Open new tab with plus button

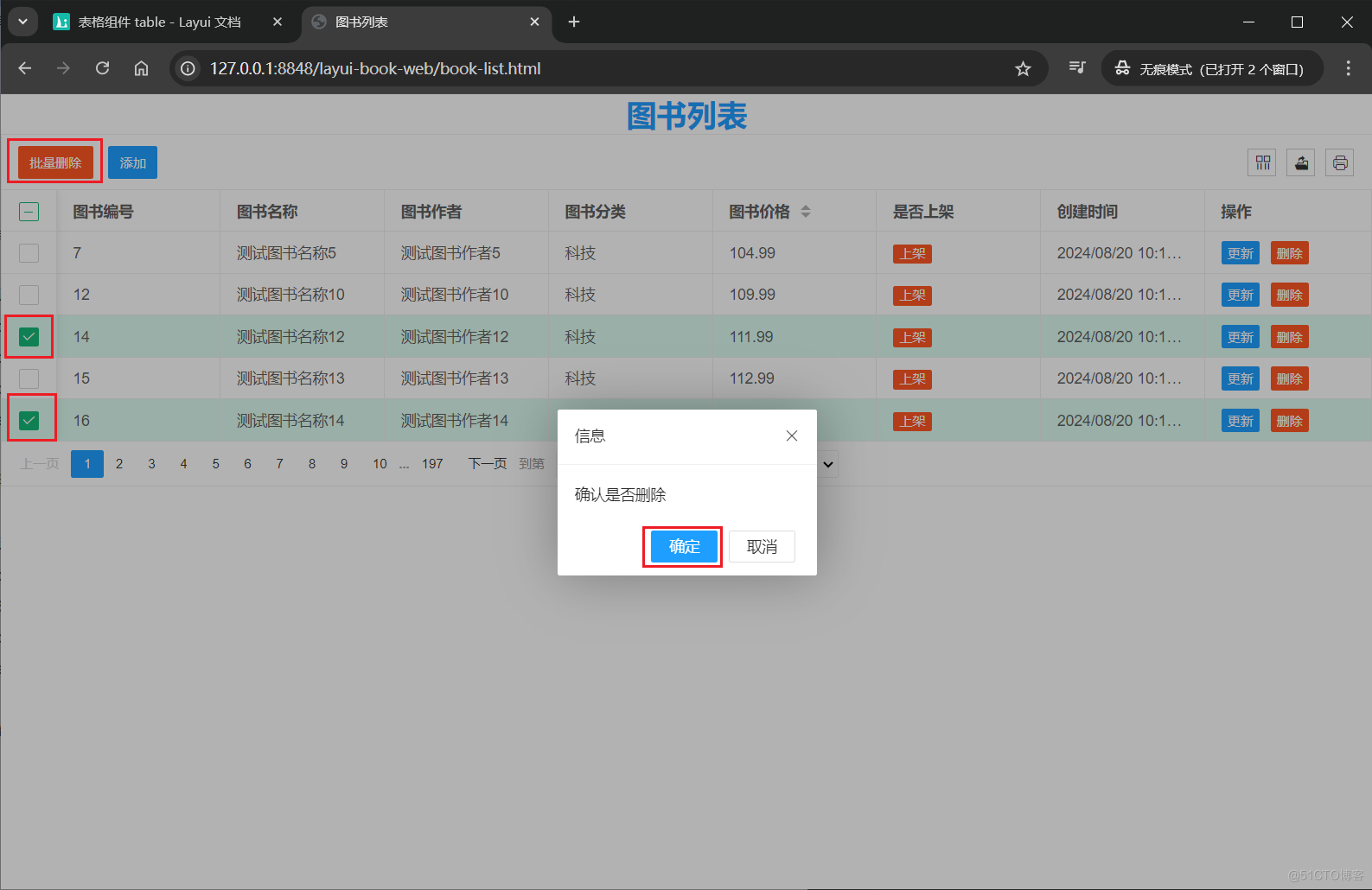(x=574, y=22)
